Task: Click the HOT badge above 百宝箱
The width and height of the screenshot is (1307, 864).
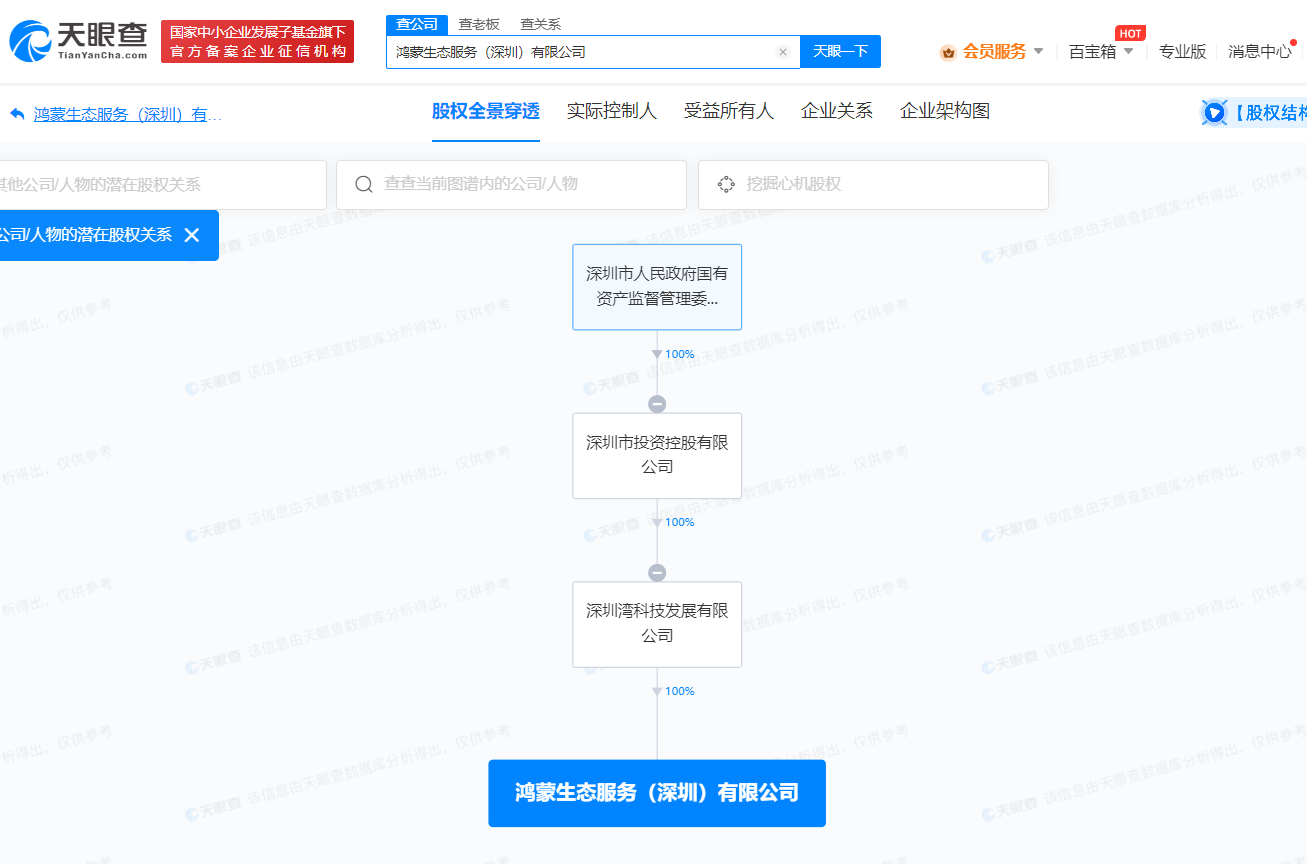Action: tap(1130, 33)
